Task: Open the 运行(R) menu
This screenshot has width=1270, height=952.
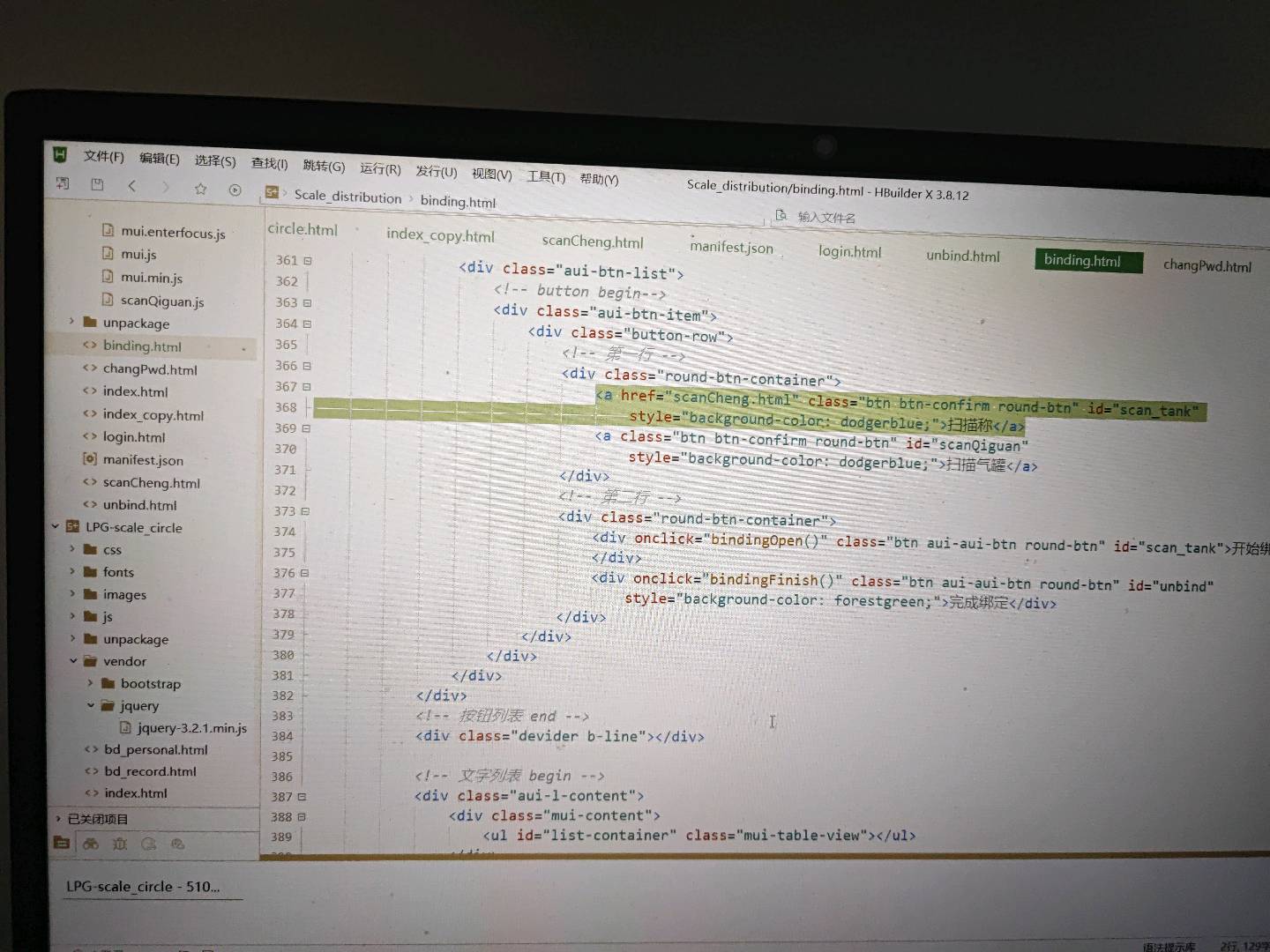Action: click(x=379, y=167)
